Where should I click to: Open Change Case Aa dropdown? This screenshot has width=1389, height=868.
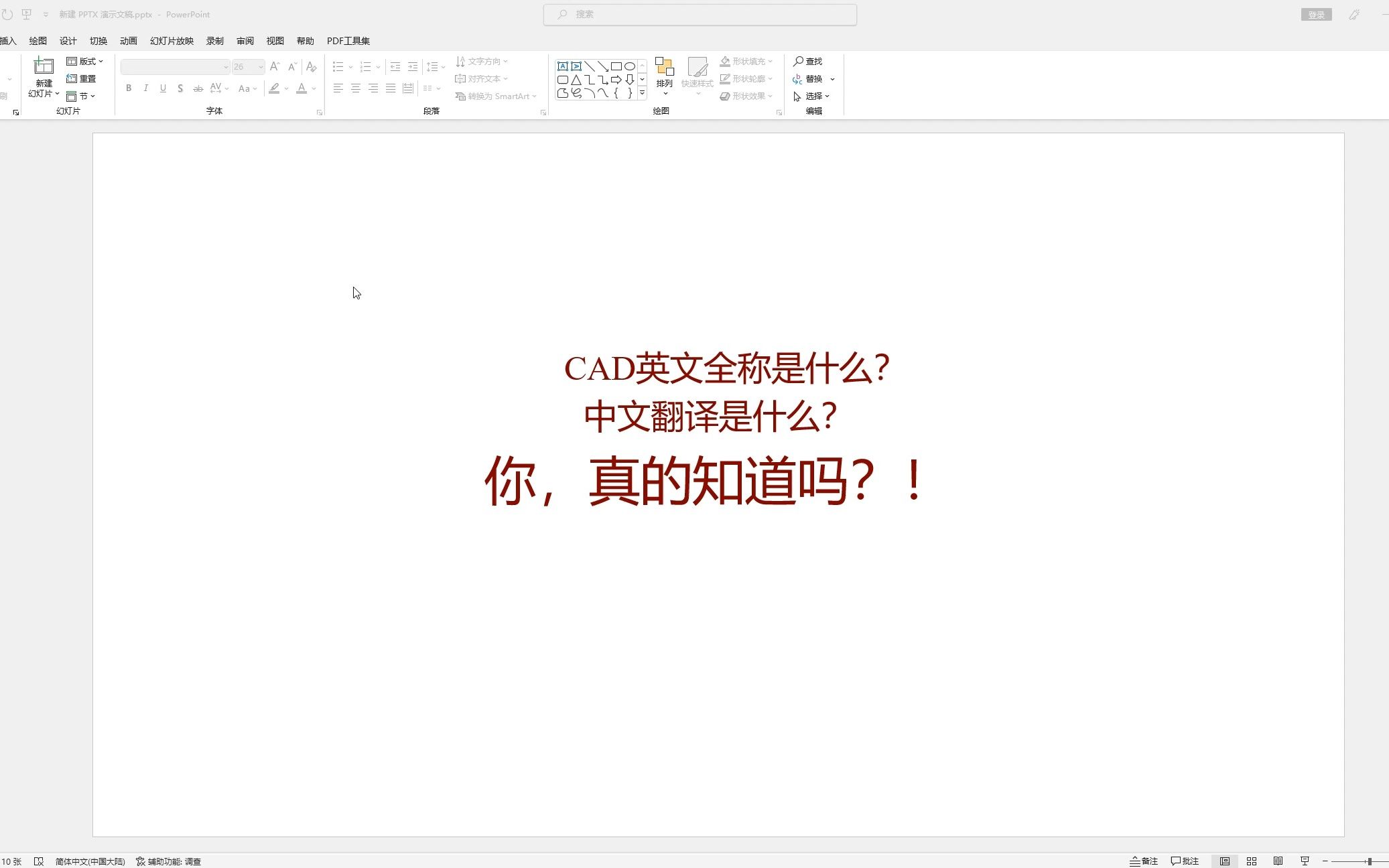pyautogui.click(x=247, y=88)
